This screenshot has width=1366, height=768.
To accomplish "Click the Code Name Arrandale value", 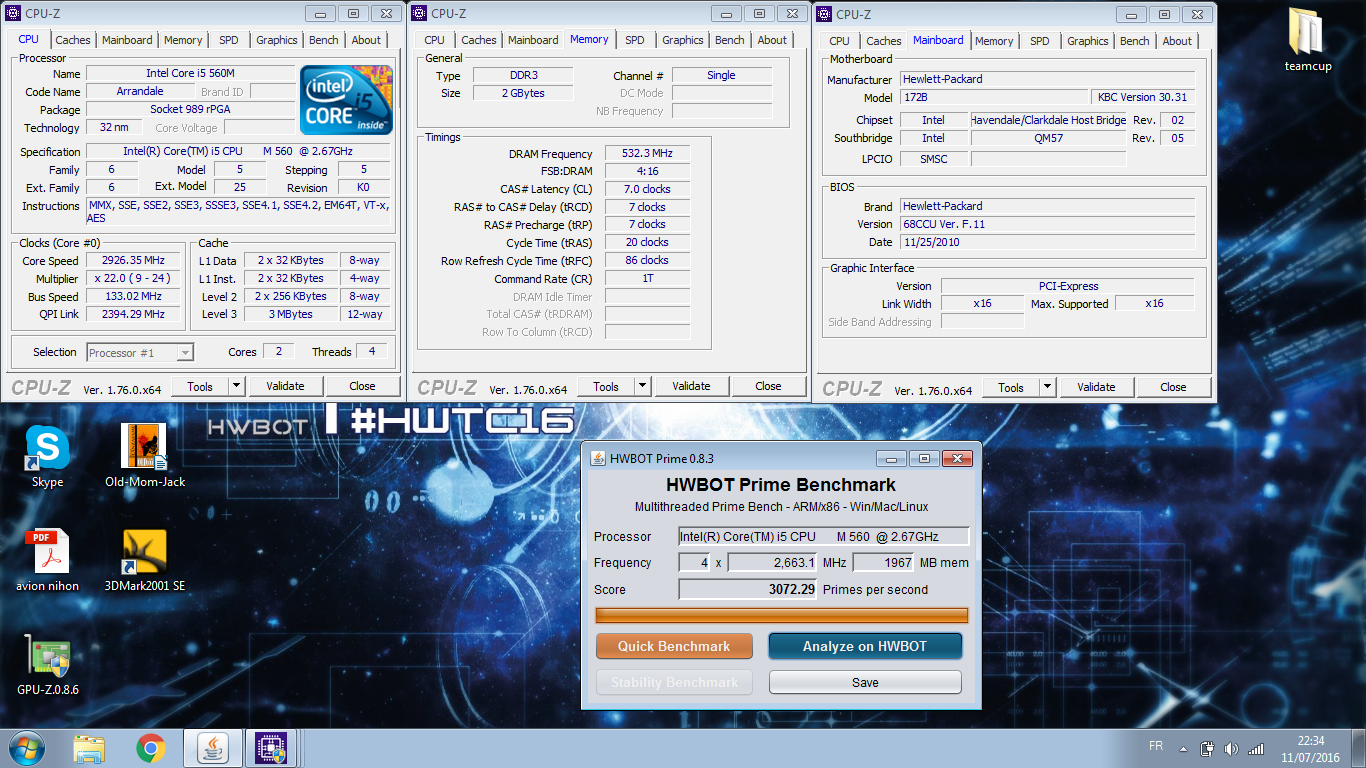I will click(139, 91).
